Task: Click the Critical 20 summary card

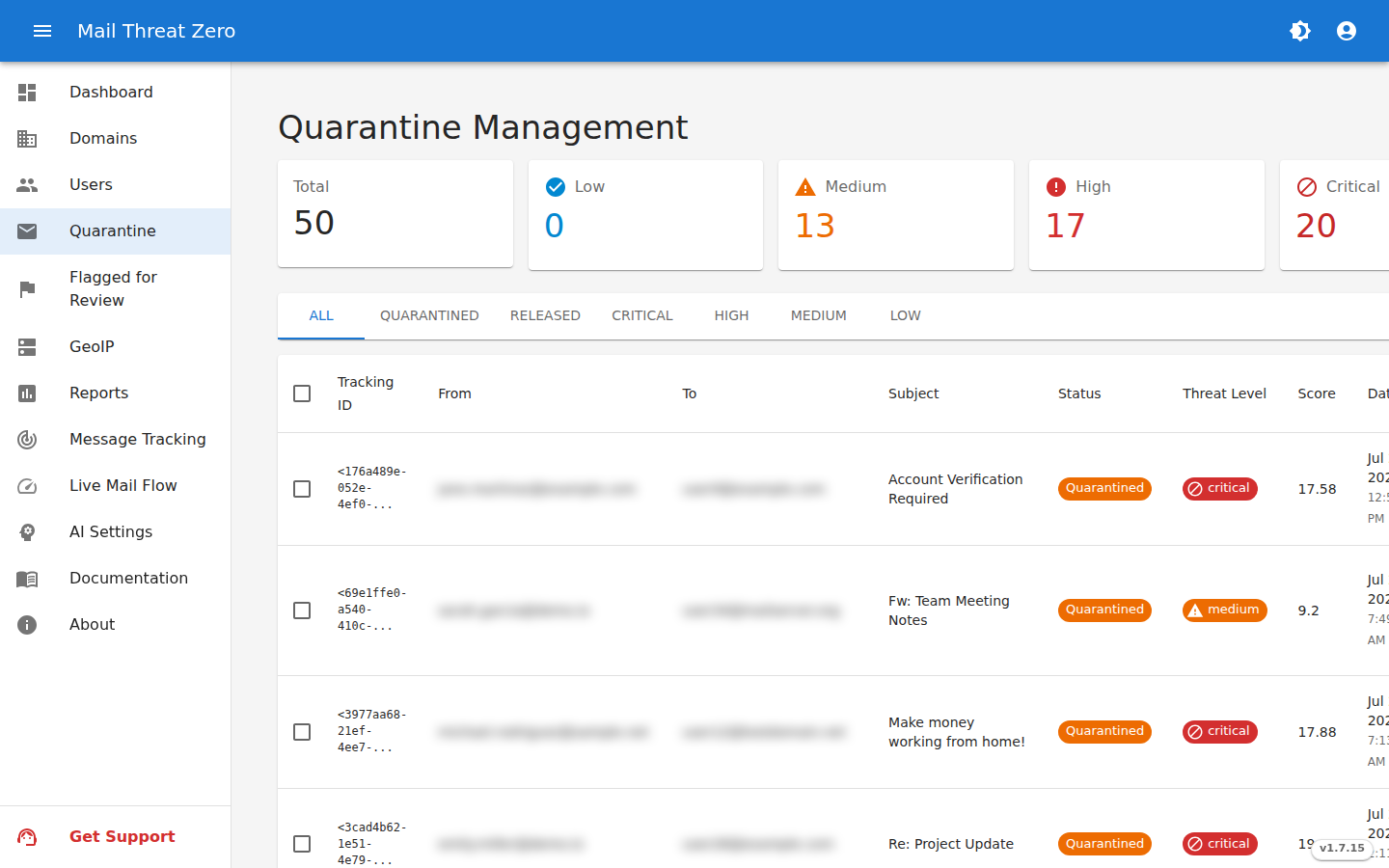Action: coord(1335,215)
